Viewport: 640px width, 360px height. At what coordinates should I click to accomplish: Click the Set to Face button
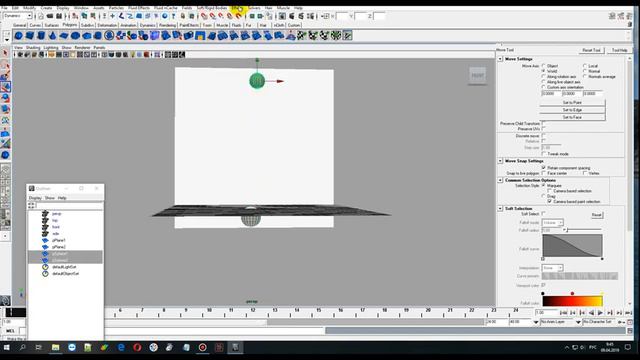pyautogui.click(x=572, y=117)
